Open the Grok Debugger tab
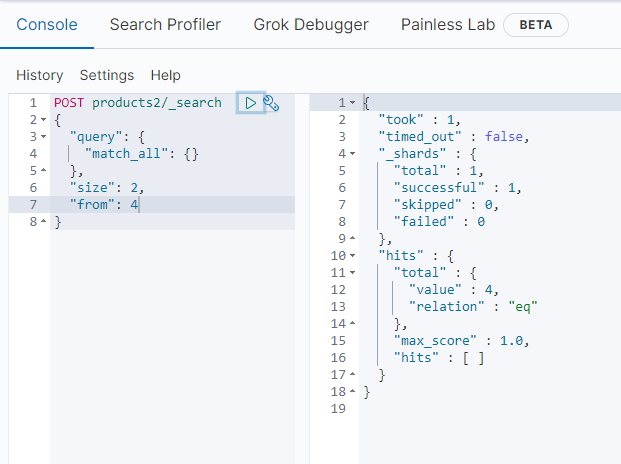Image resolution: width=621 pixels, height=464 pixels. point(311,24)
